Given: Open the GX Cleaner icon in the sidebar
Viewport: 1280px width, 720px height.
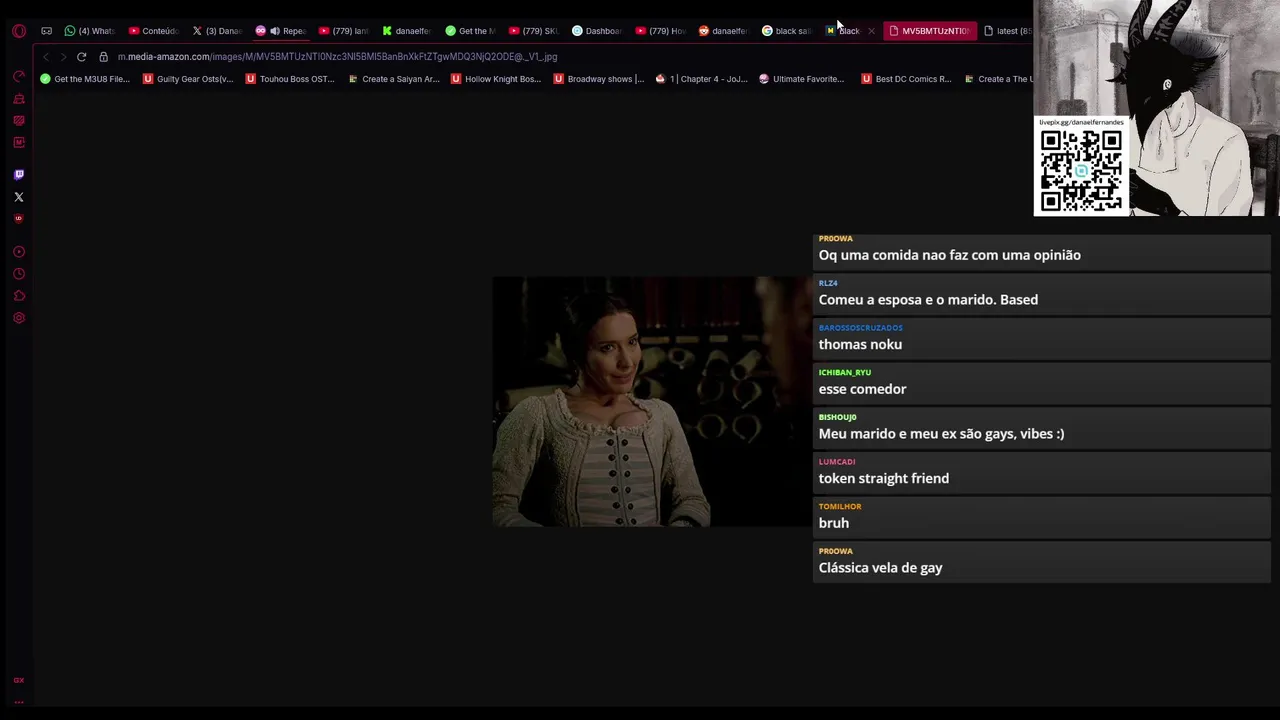Looking at the screenshot, I should point(19,99).
